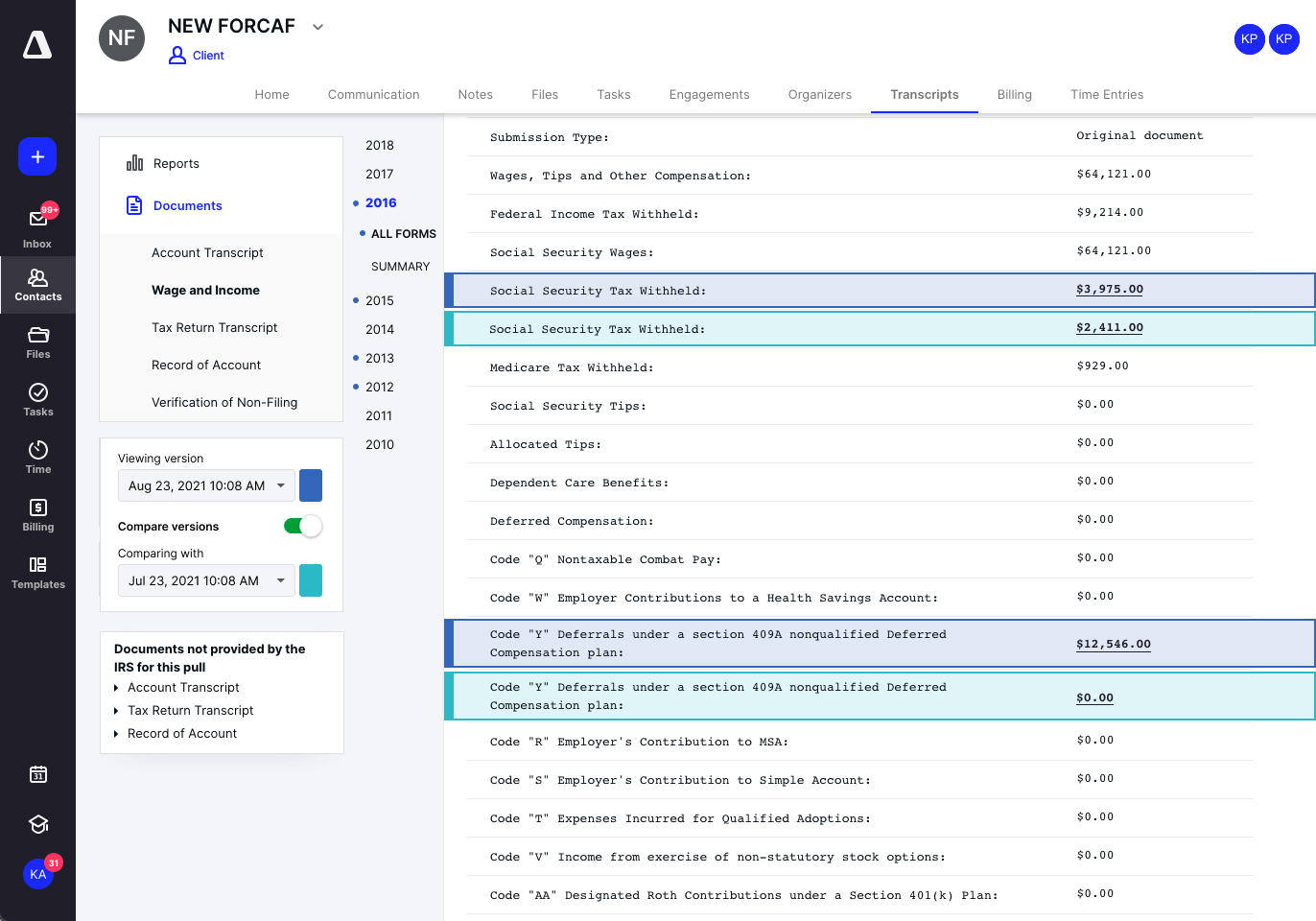
Task: Expand the NEW FORCAF client name chevron
Action: (x=317, y=27)
